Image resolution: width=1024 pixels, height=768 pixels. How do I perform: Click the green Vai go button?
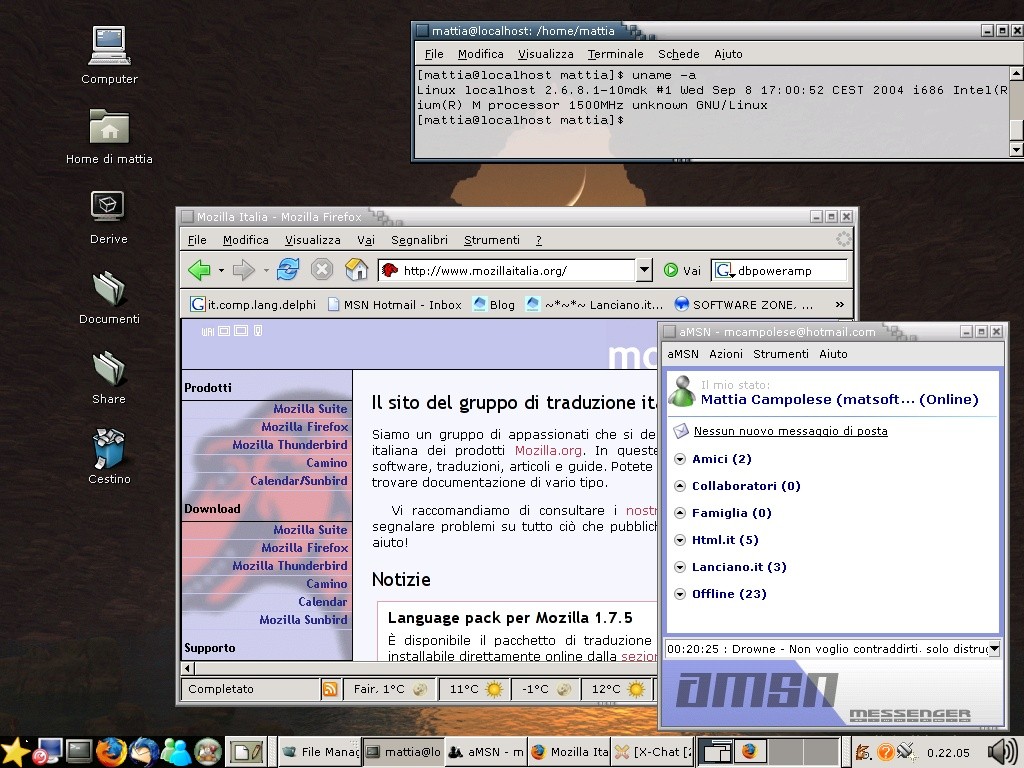pyautogui.click(x=682, y=270)
